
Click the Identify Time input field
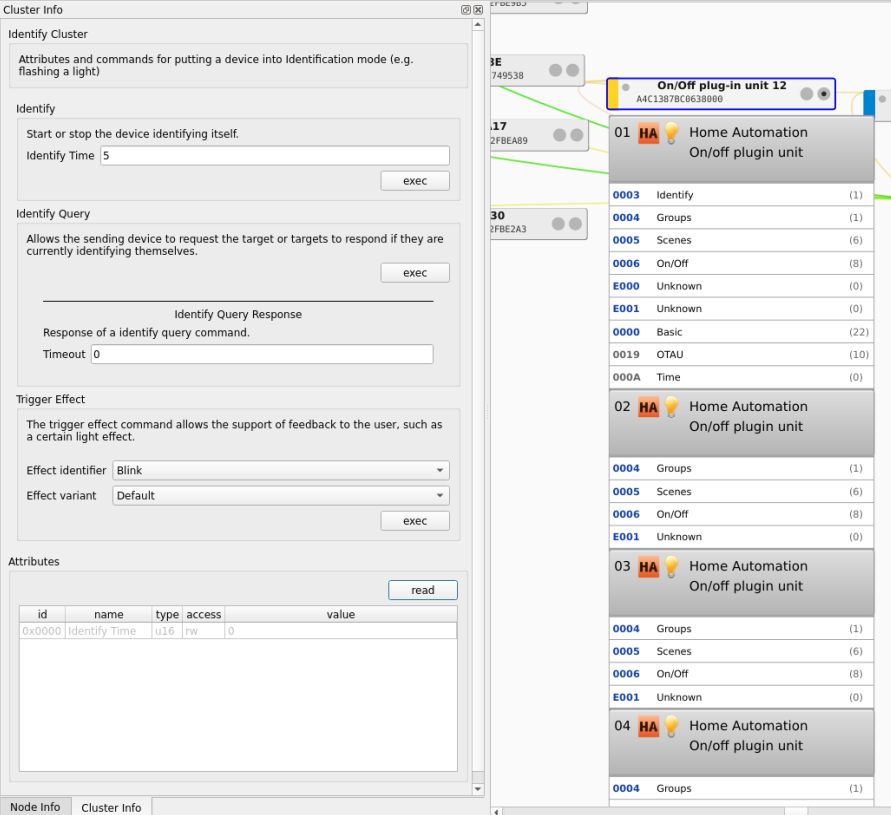(x=275, y=156)
